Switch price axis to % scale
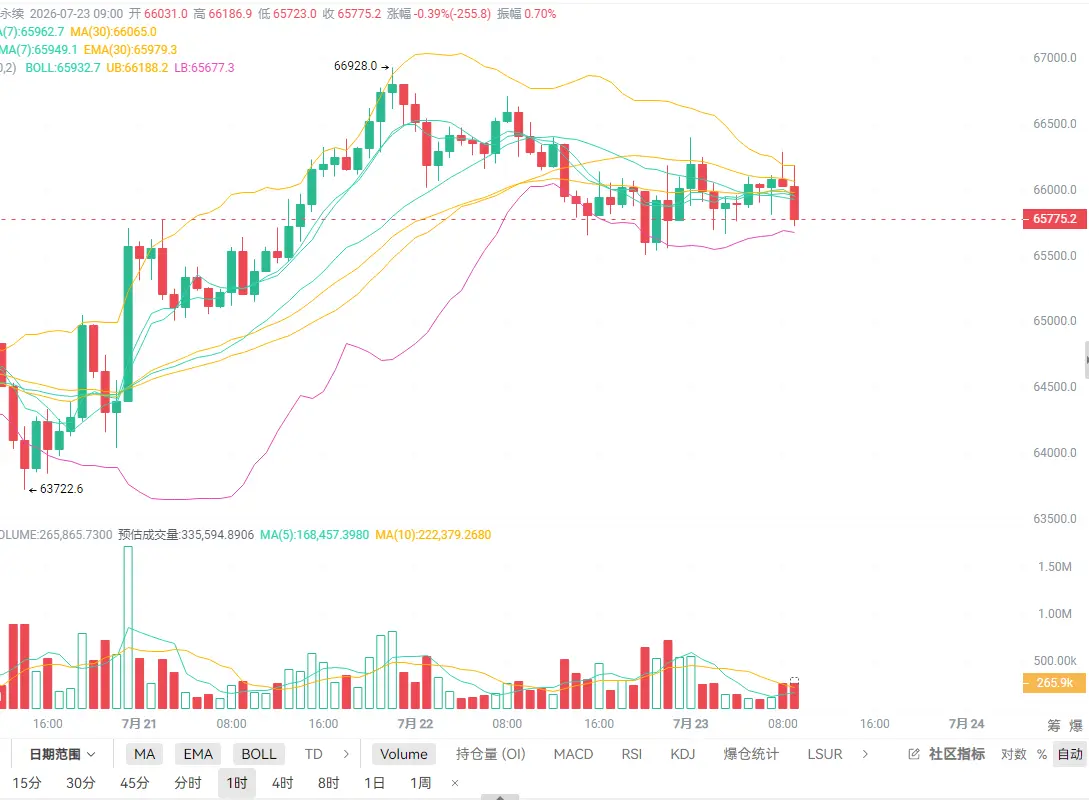Viewport: 1089px width, 800px height. pos(1042,754)
